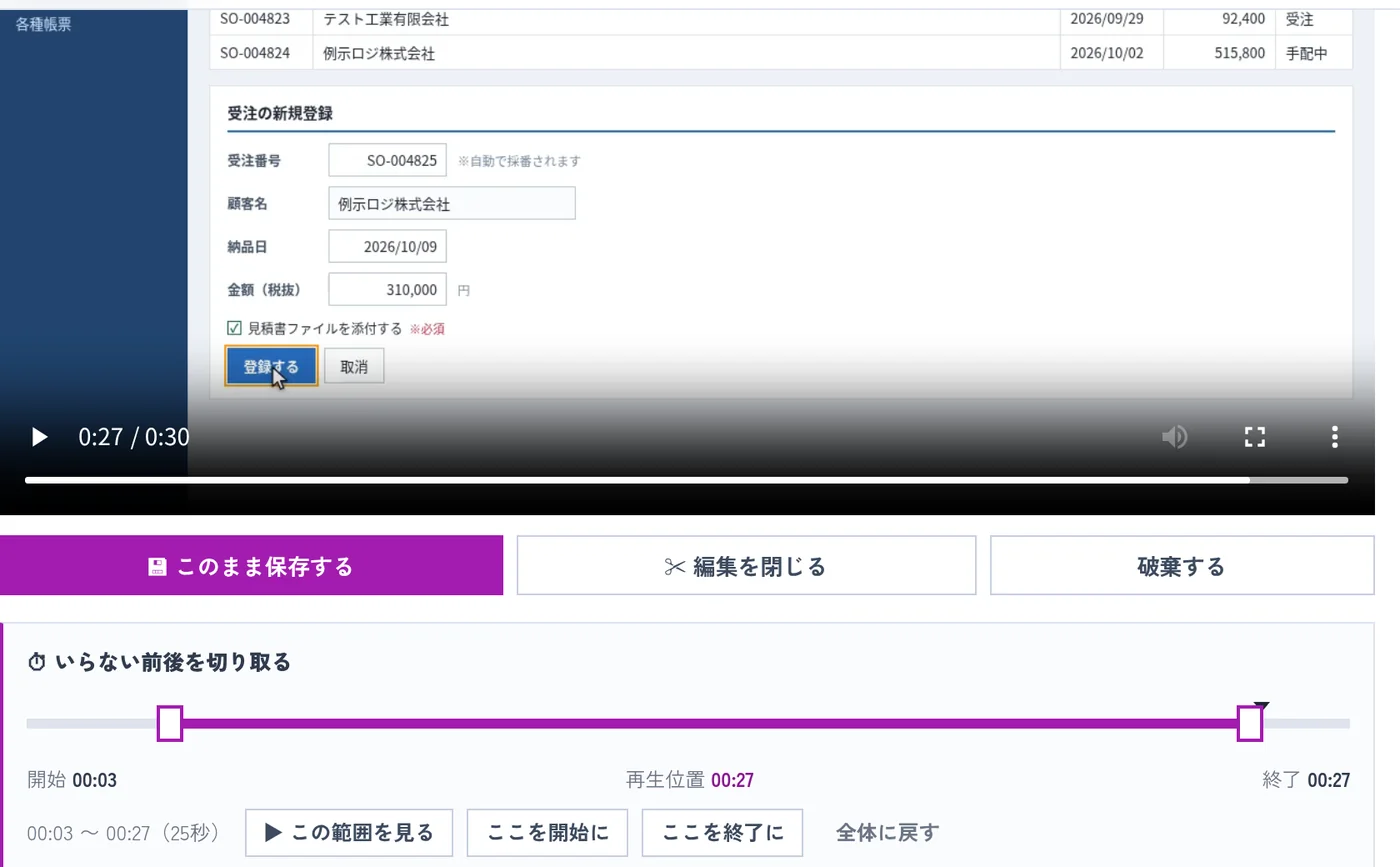Image resolution: width=1400 pixels, height=867 pixels.
Task: Click 登録する button in the video frame
Action: [271, 367]
